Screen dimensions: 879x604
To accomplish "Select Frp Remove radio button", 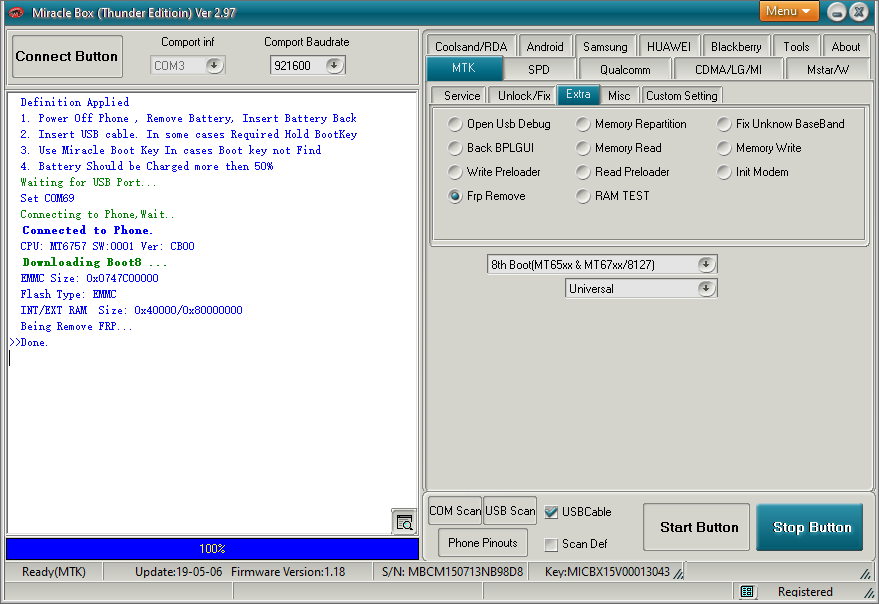I will 455,196.
